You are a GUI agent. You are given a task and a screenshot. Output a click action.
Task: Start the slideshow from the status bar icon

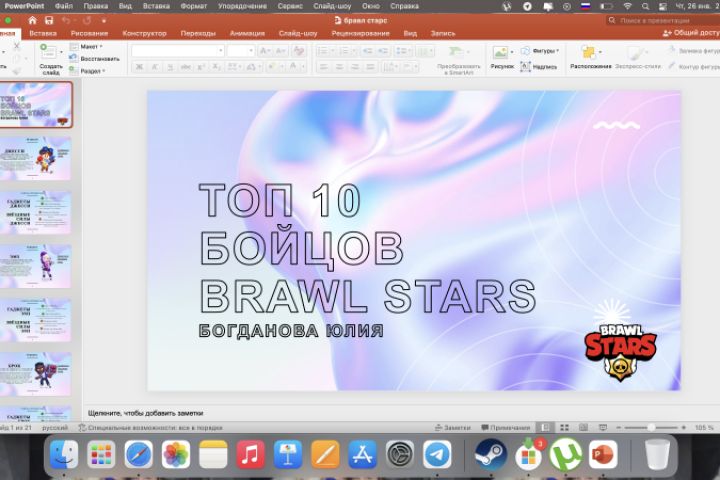pyautogui.click(x=603, y=428)
